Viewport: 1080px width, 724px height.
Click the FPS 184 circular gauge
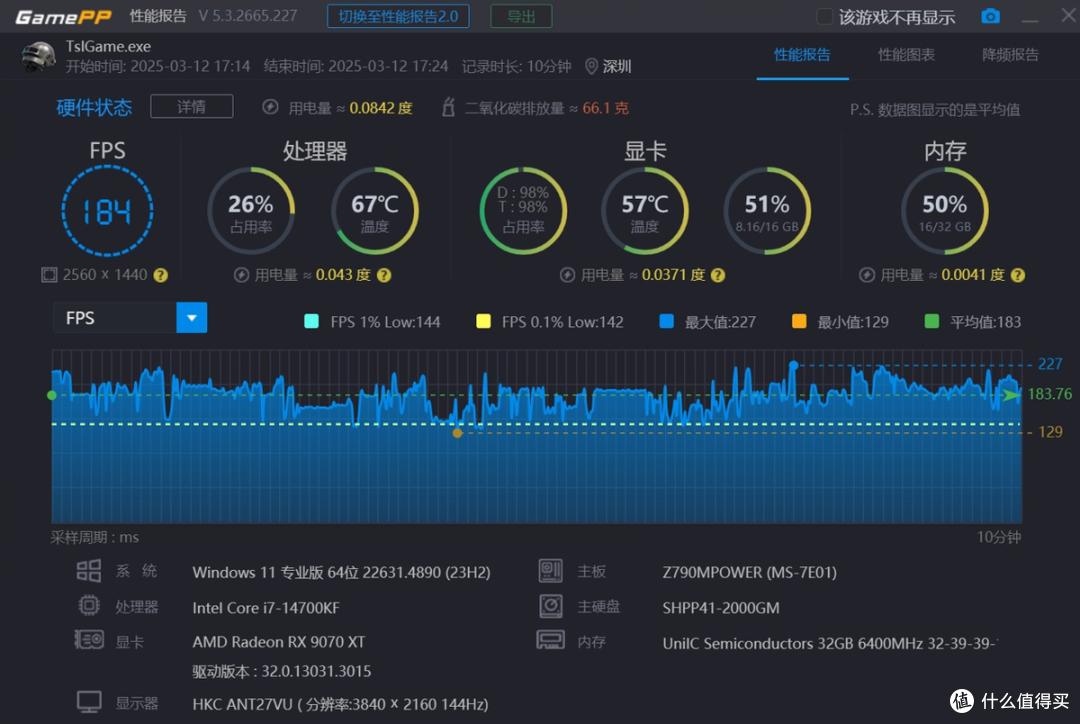pos(107,211)
